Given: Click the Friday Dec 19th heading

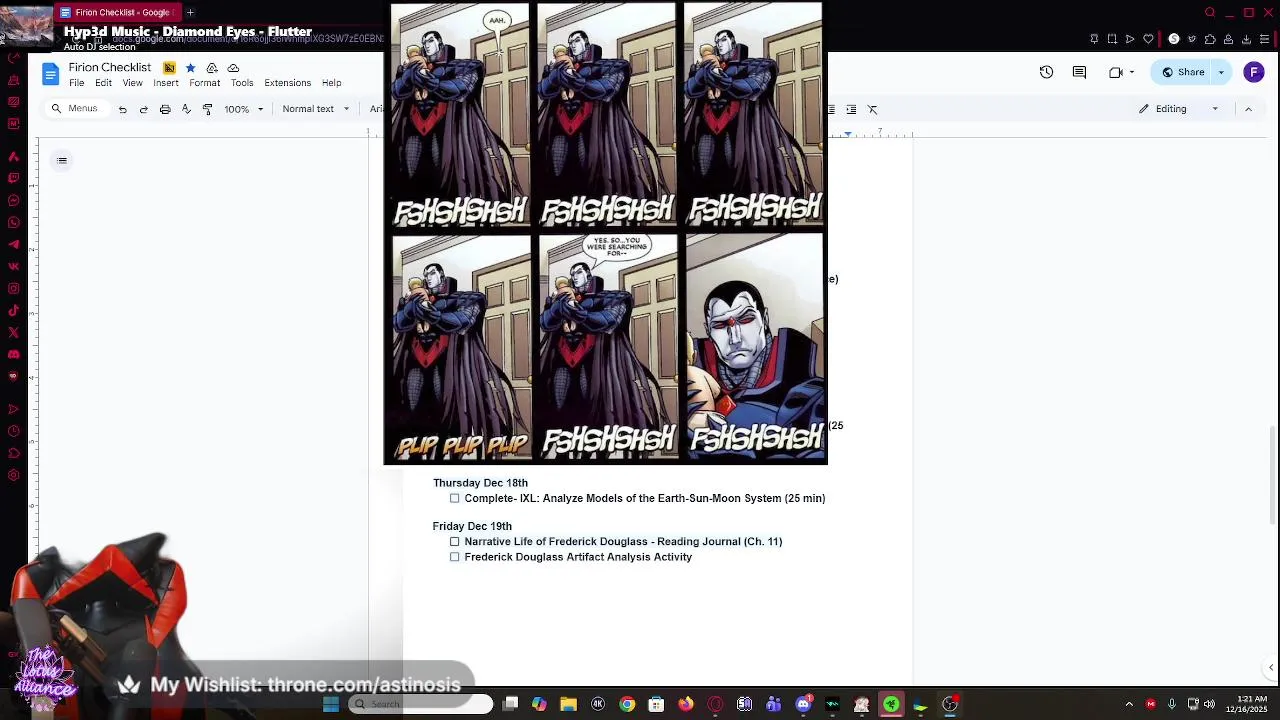Looking at the screenshot, I should (472, 526).
